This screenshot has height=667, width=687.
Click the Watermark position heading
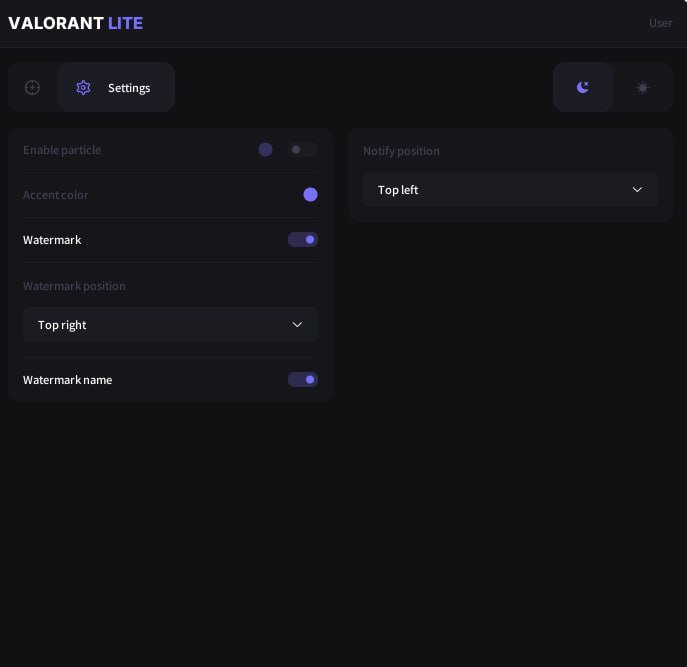(x=74, y=286)
